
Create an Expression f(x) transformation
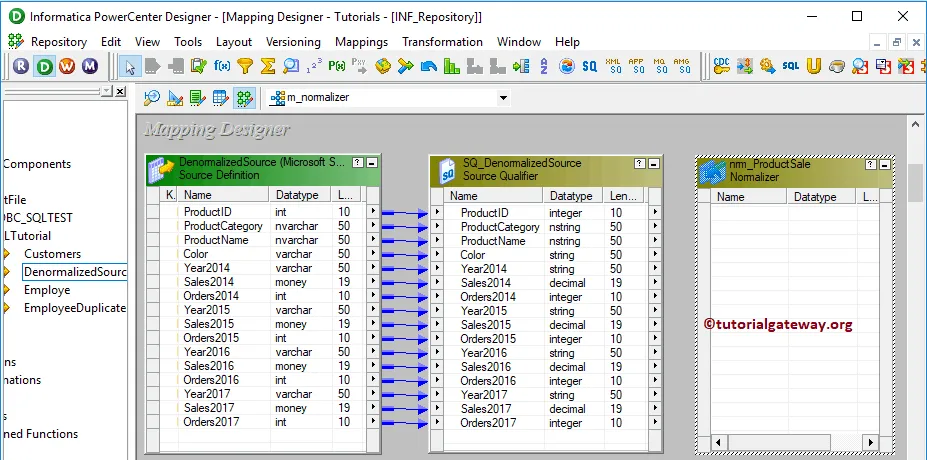tap(222, 66)
